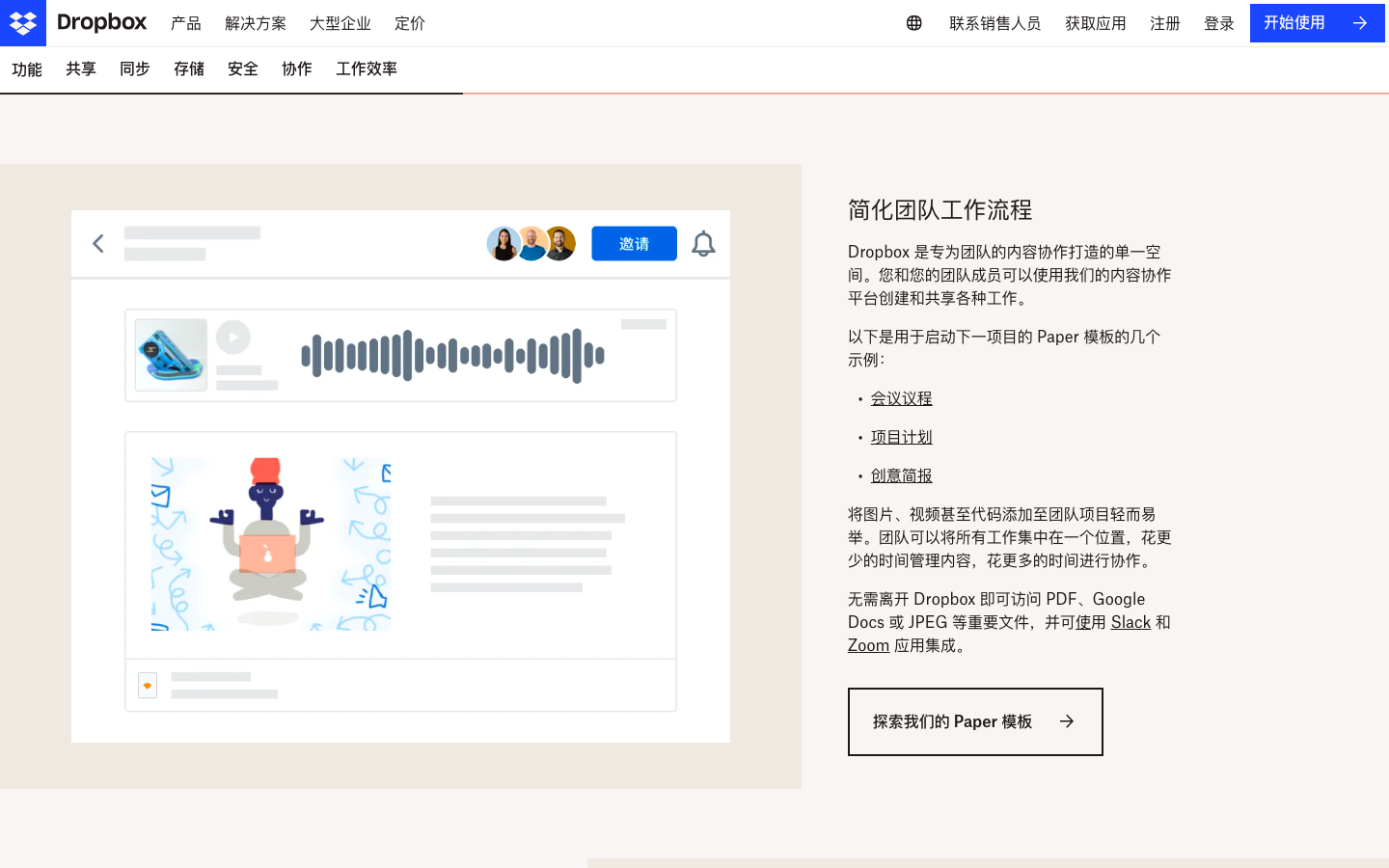
Task: Click the arrow in Paper 模板 button
Action: point(1067,721)
